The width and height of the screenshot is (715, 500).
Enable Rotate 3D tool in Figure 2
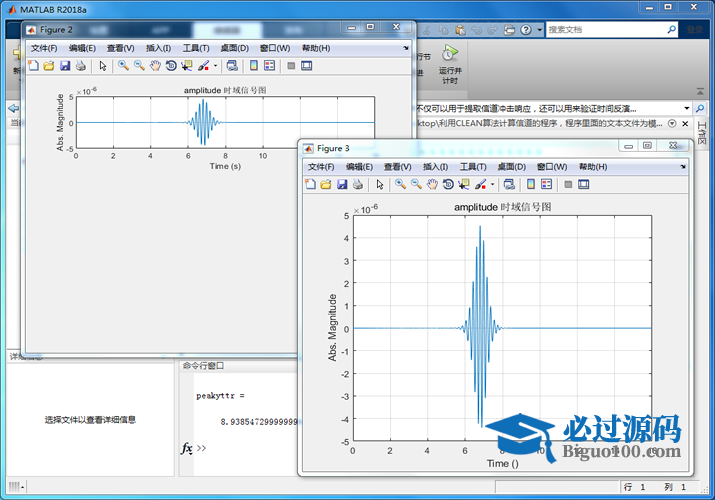(171, 66)
